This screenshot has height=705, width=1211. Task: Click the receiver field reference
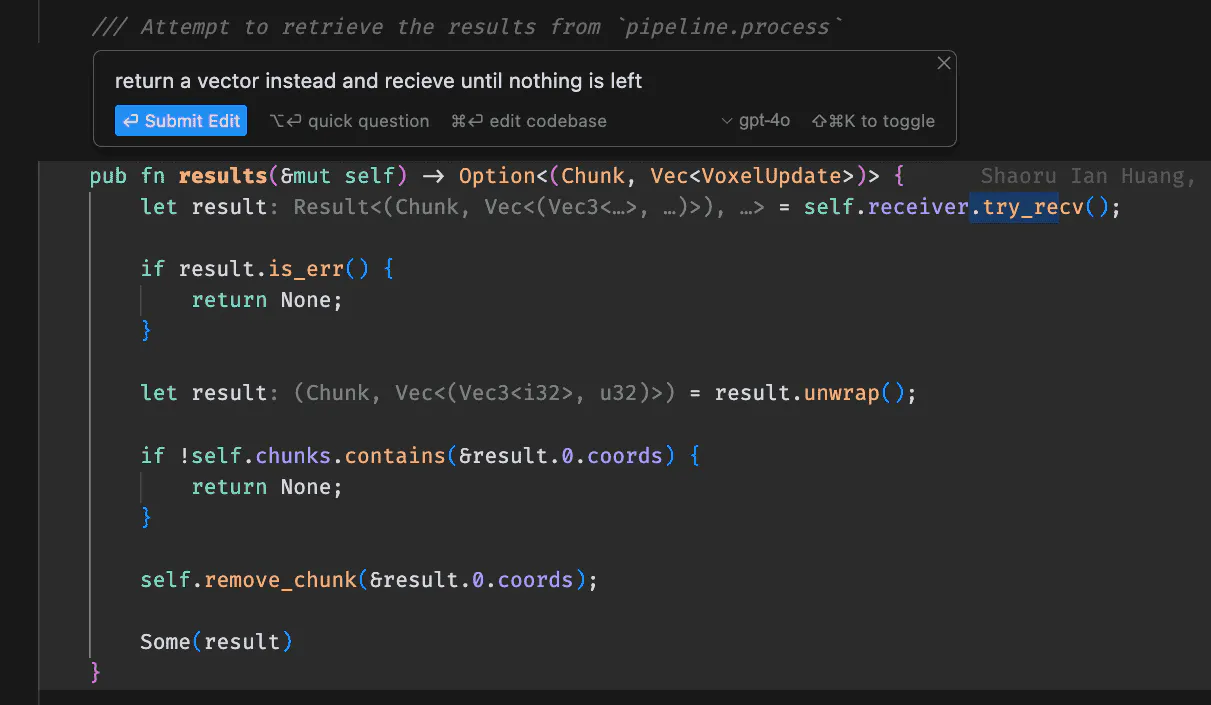pos(919,207)
